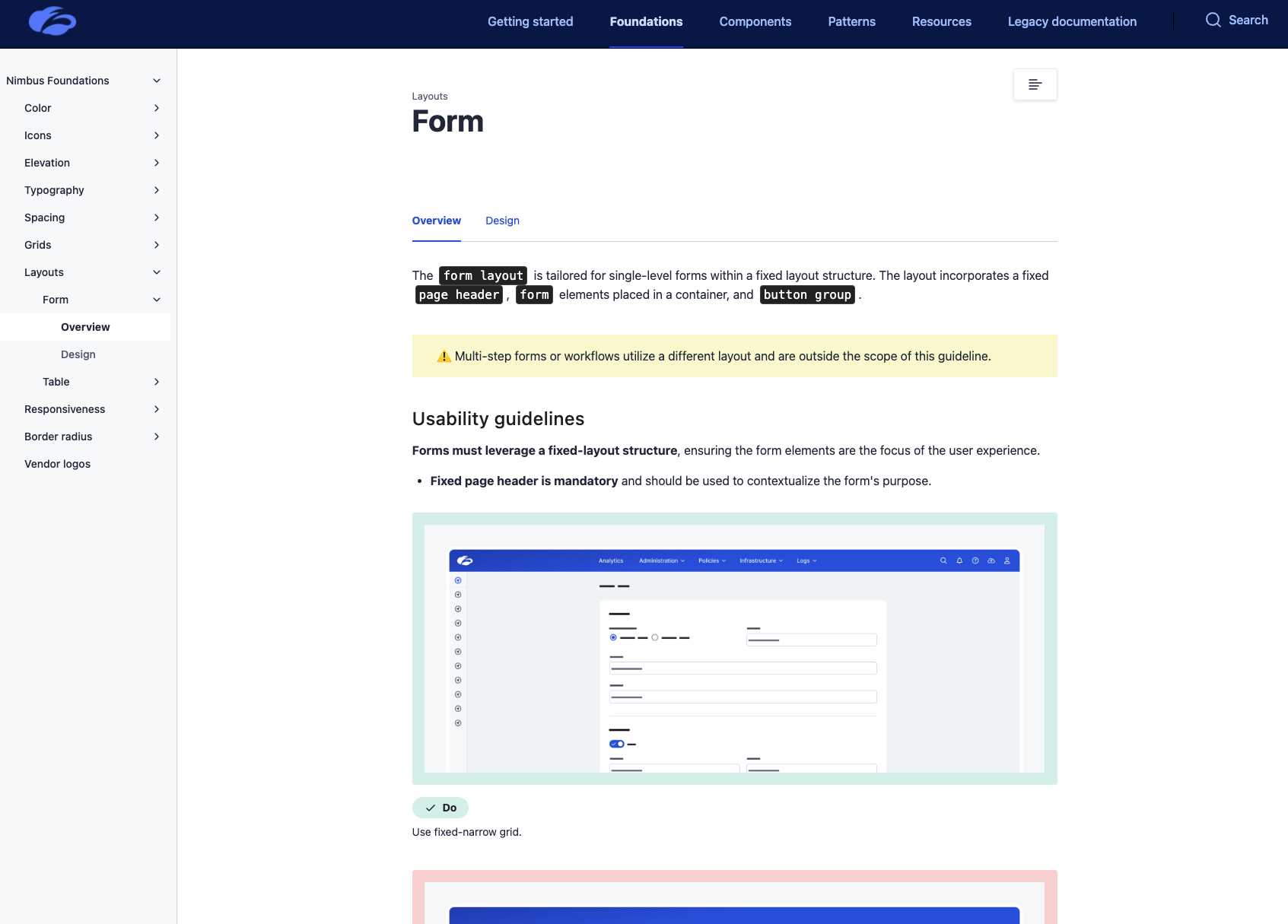Viewport: 1288px width, 924px height.
Task: Select Elevation in the sidebar
Action: [x=47, y=163]
